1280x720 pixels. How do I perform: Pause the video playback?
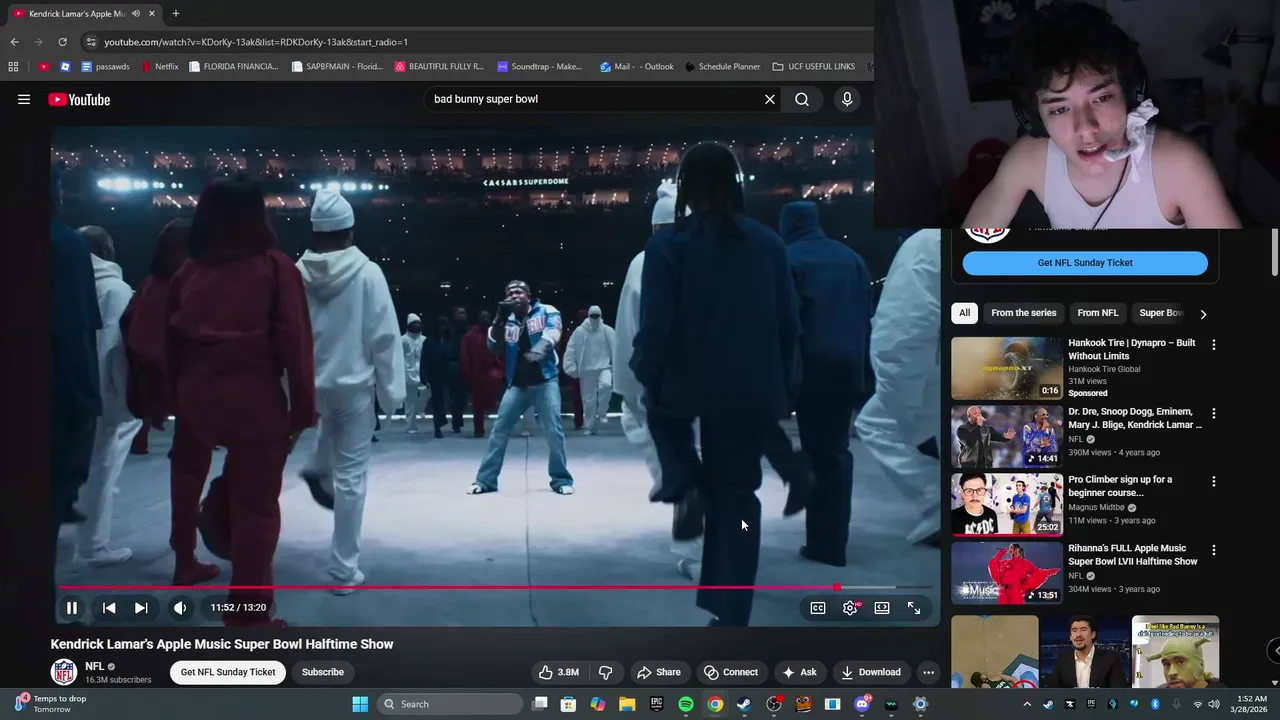click(72, 608)
